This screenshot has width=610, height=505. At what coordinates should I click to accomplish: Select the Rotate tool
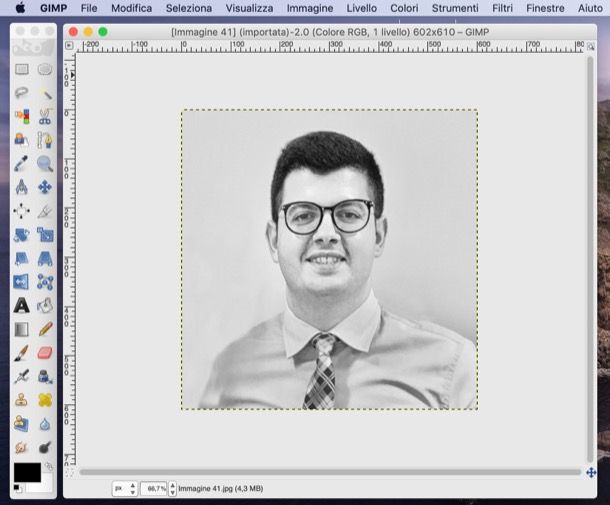pos(22,235)
